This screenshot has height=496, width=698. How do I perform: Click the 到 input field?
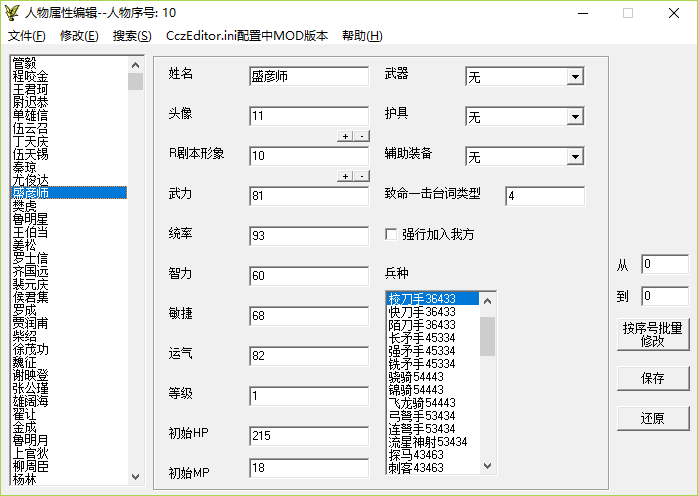(x=665, y=296)
